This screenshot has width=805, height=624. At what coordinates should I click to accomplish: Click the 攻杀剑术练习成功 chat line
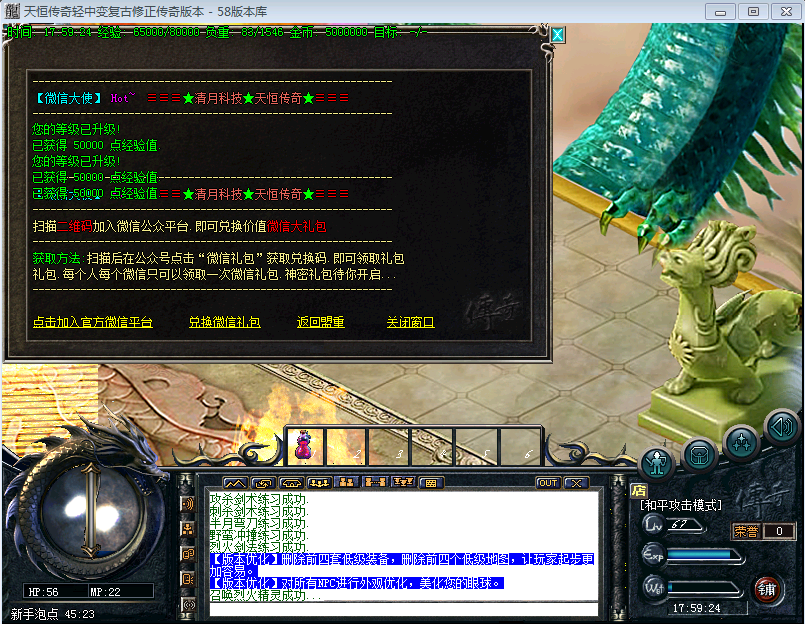[259, 499]
